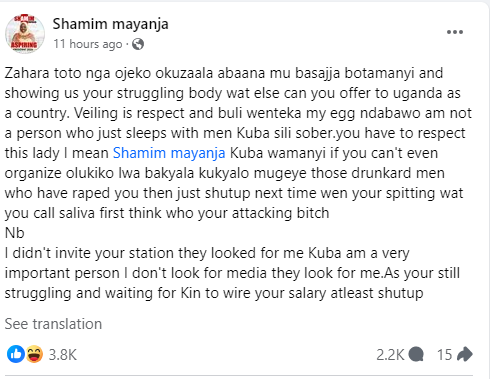Open the 11 hours ago timestamp

[88, 44]
